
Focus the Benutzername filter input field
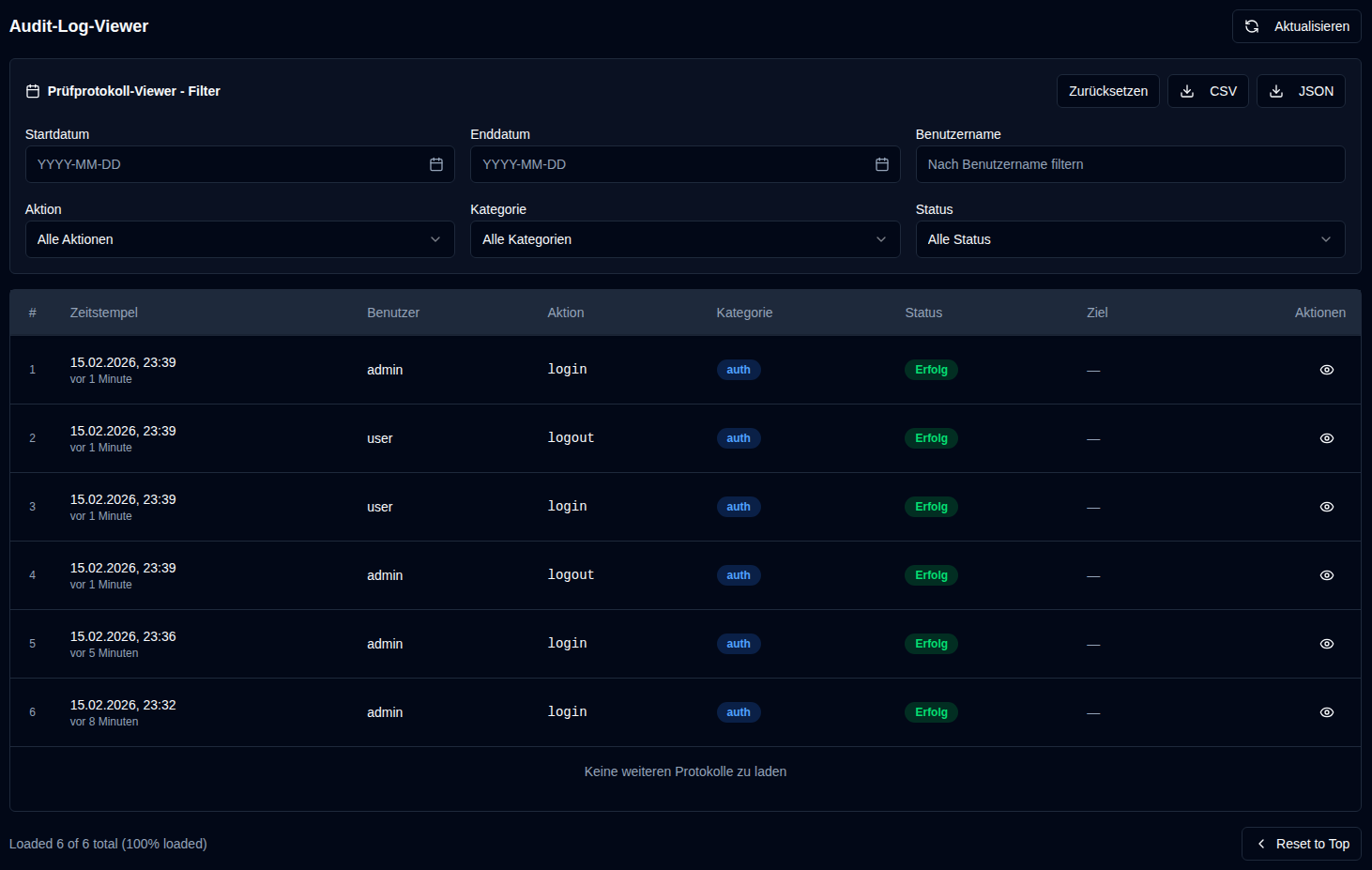coord(1129,164)
